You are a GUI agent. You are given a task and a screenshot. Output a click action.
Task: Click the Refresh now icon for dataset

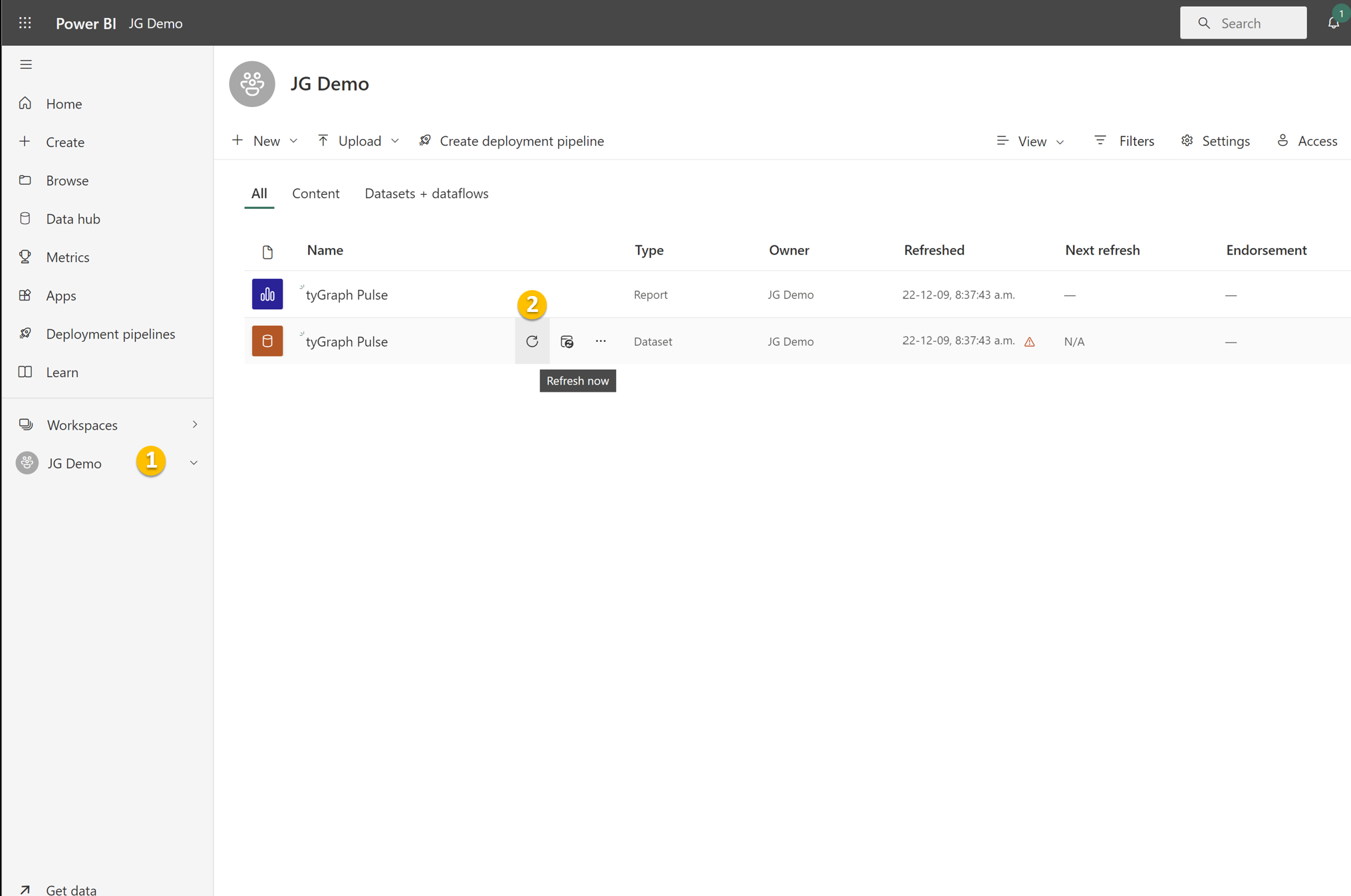pos(531,341)
